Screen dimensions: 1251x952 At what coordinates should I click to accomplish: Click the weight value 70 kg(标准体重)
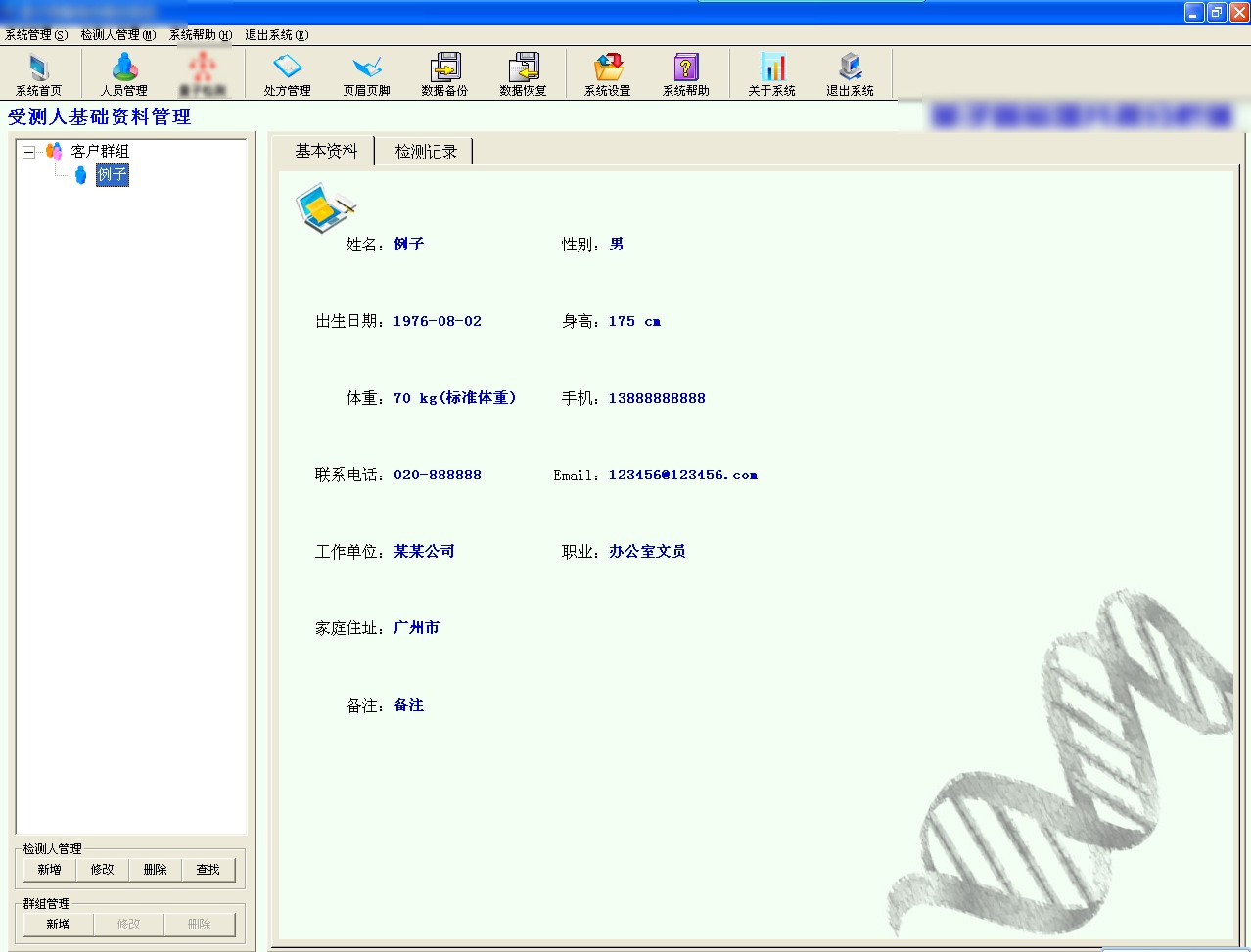(x=455, y=398)
